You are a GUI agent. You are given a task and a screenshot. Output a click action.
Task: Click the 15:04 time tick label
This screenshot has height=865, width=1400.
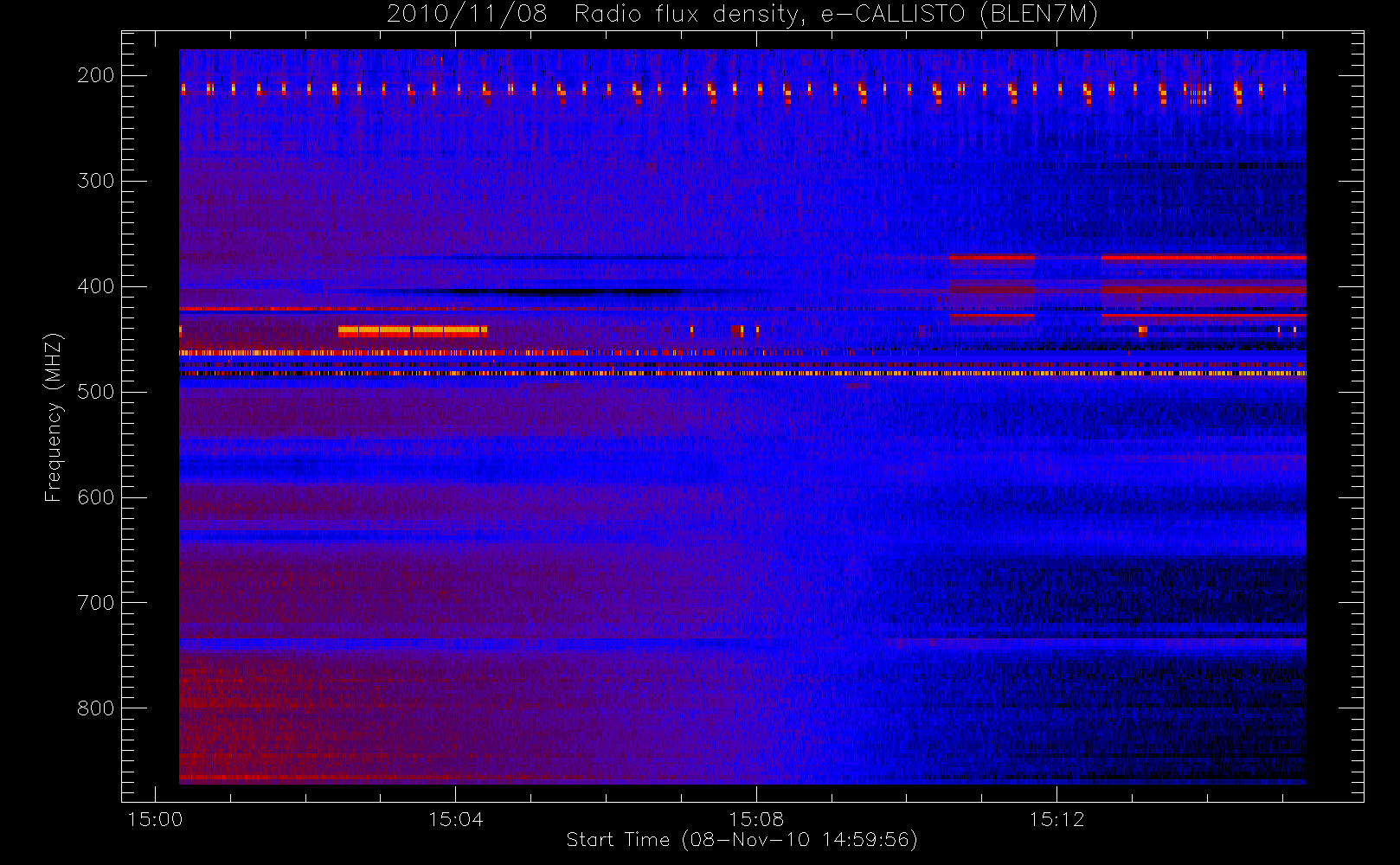tap(455, 819)
